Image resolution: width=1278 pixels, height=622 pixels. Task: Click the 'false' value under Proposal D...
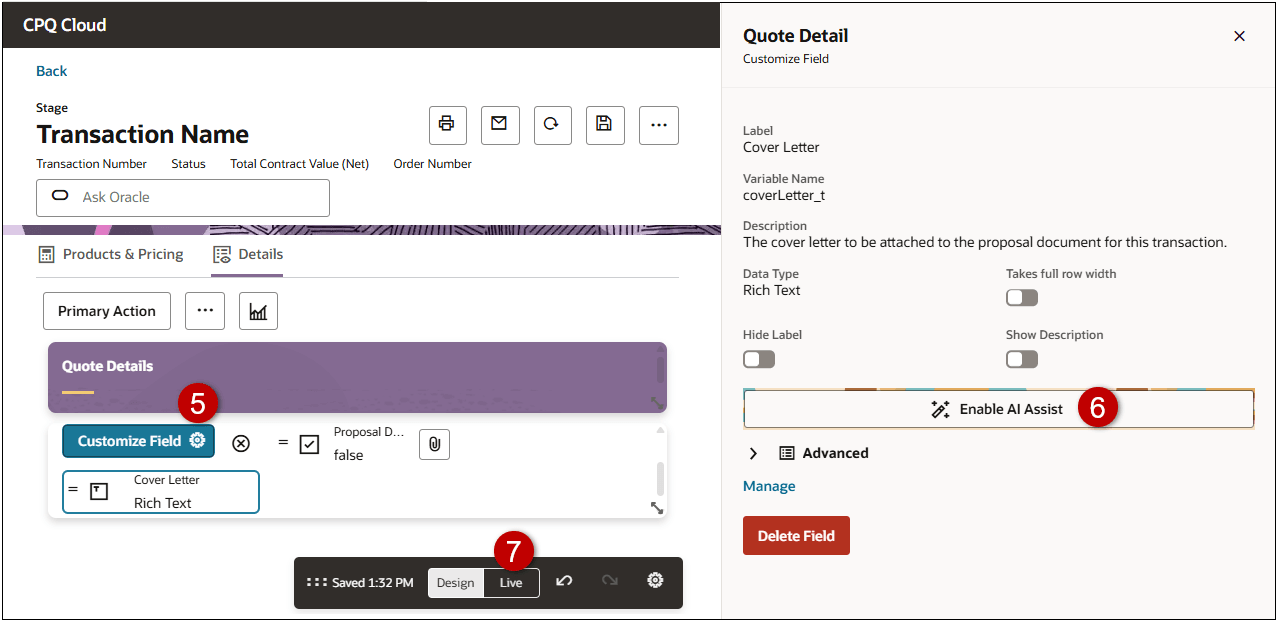(349, 455)
